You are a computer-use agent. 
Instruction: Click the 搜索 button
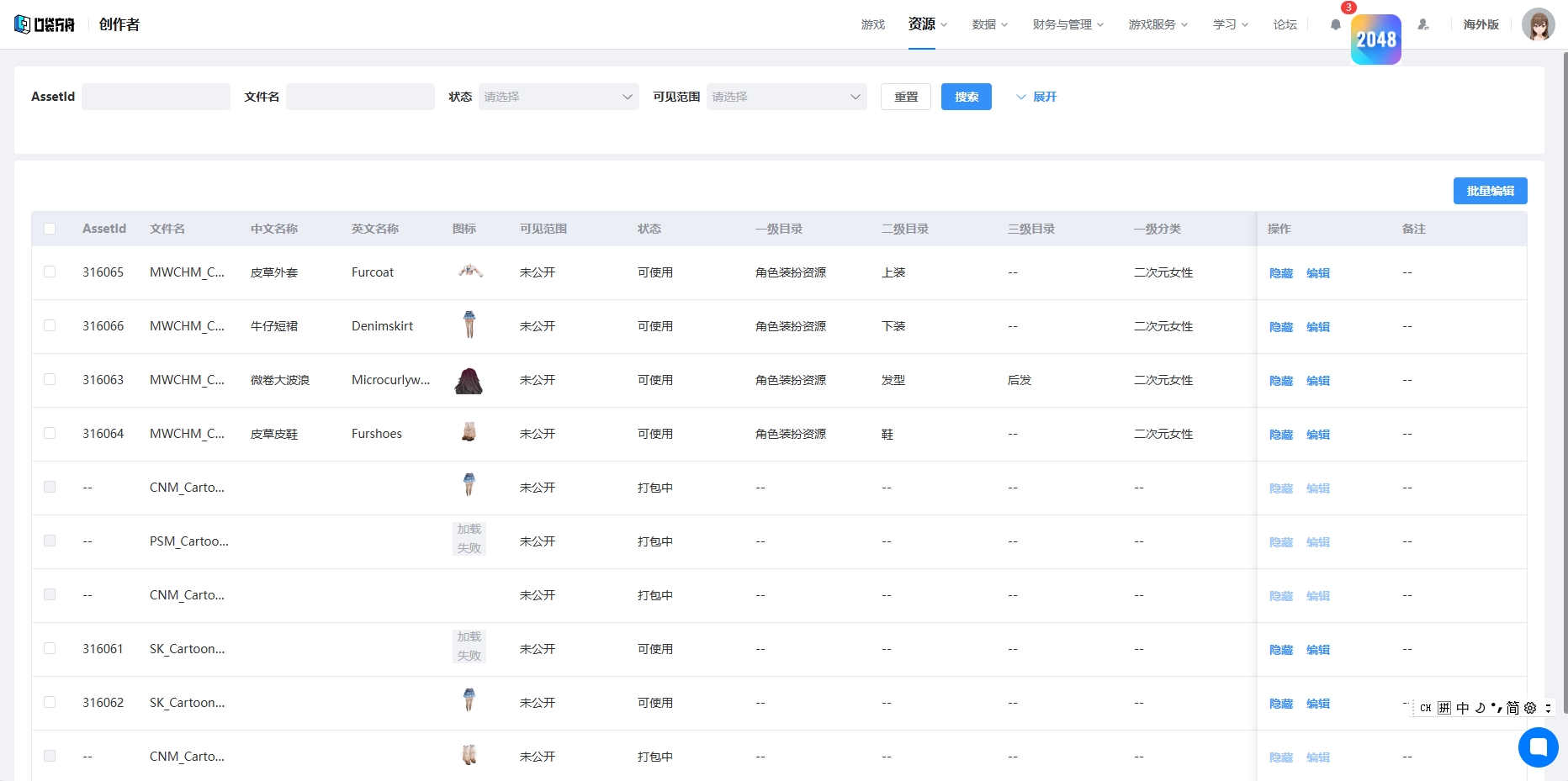pyautogui.click(x=967, y=97)
